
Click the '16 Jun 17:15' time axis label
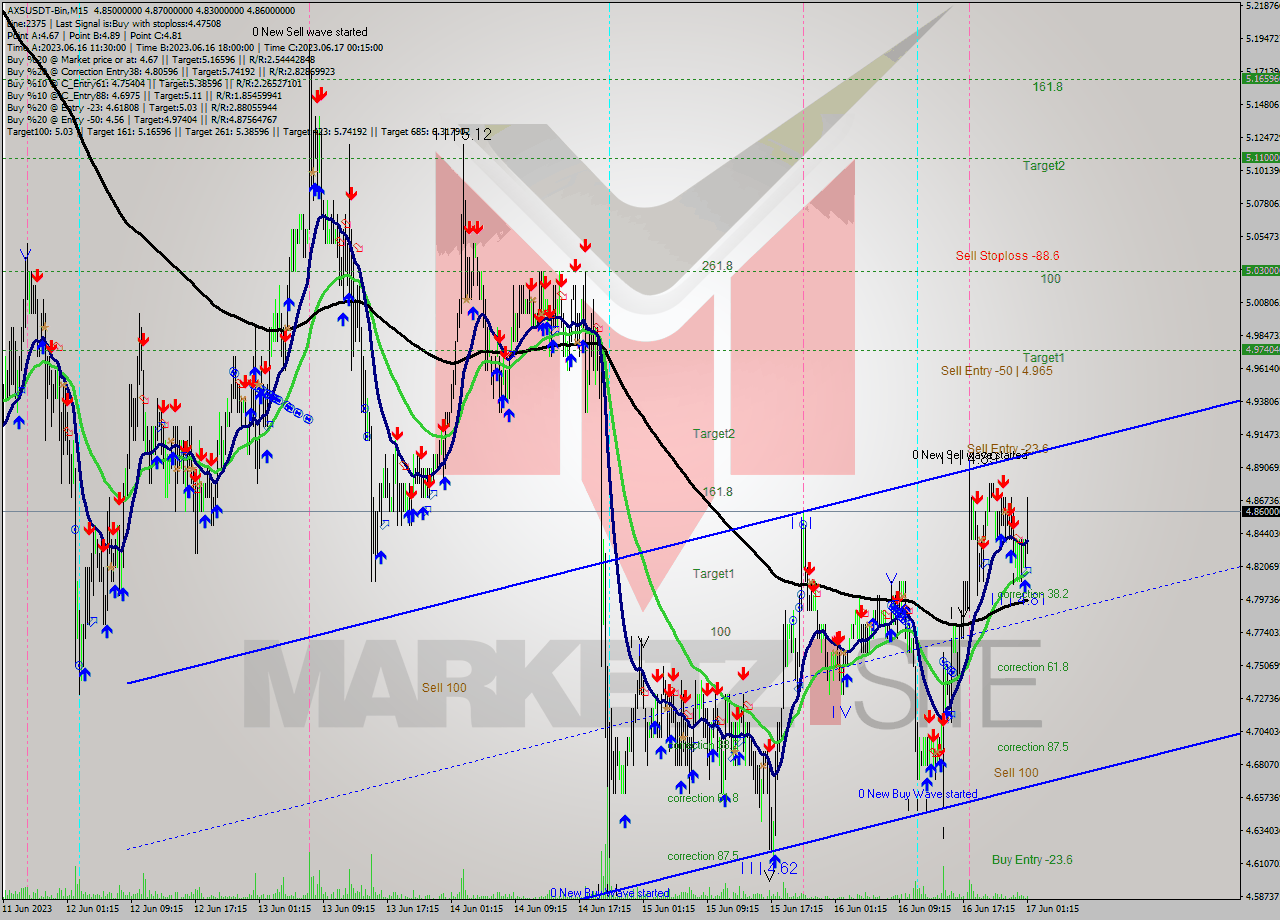(x=986, y=910)
